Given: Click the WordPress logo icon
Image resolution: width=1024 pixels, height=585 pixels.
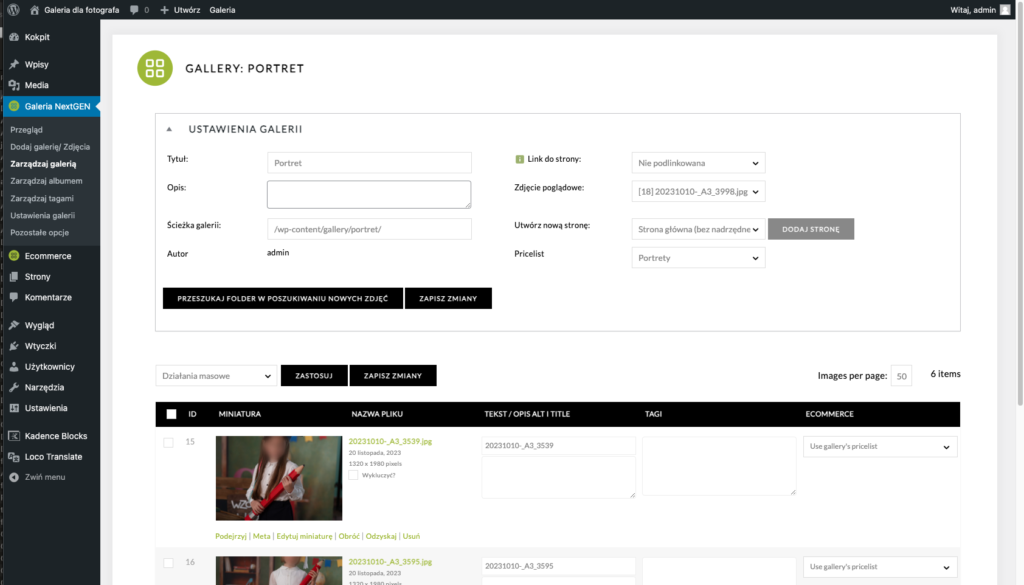Looking at the screenshot, I should point(14,10).
